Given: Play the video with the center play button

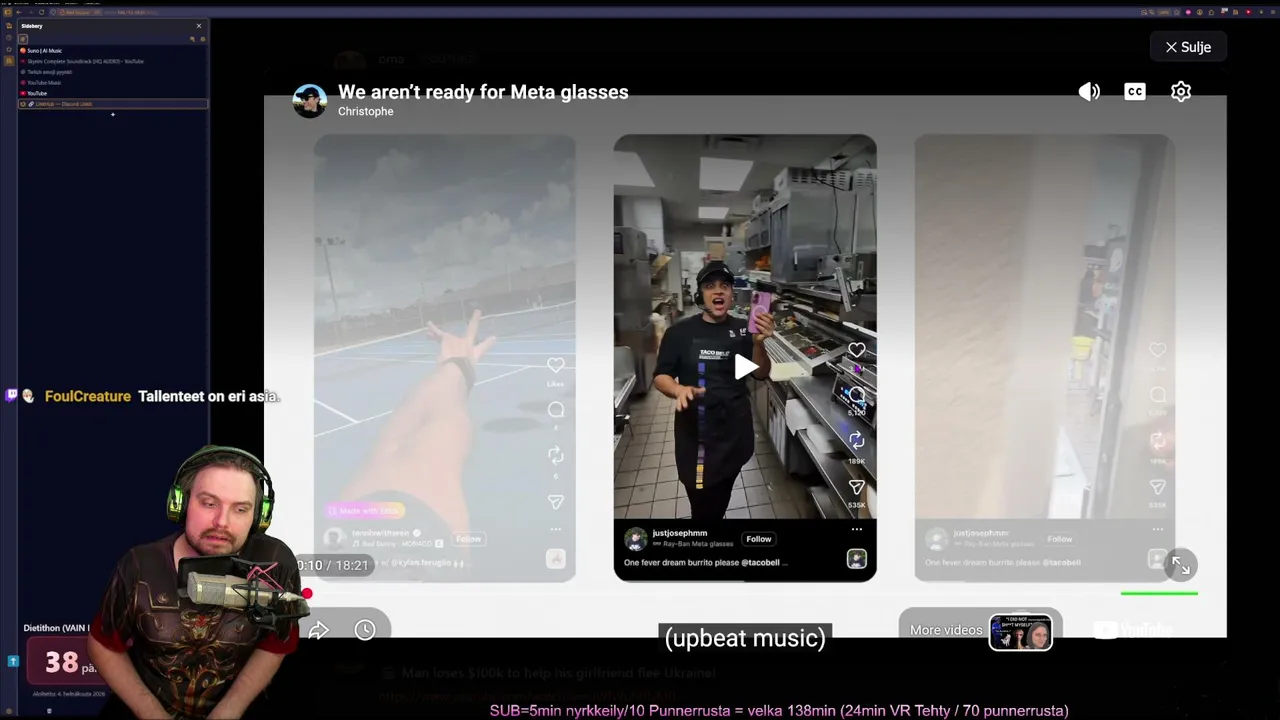Looking at the screenshot, I should pyautogui.click(x=745, y=367).
